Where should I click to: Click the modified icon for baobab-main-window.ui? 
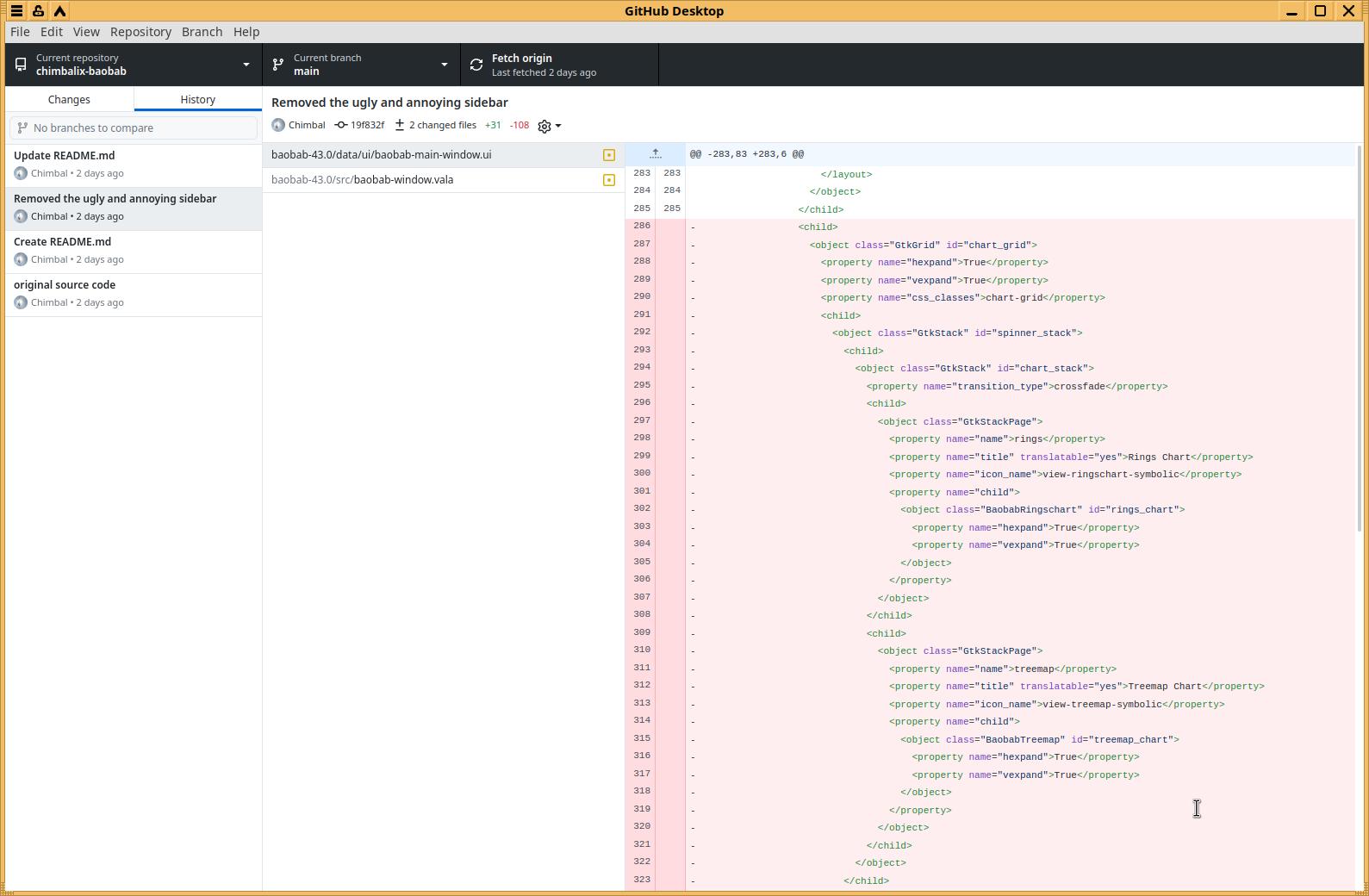coord(609,155)
